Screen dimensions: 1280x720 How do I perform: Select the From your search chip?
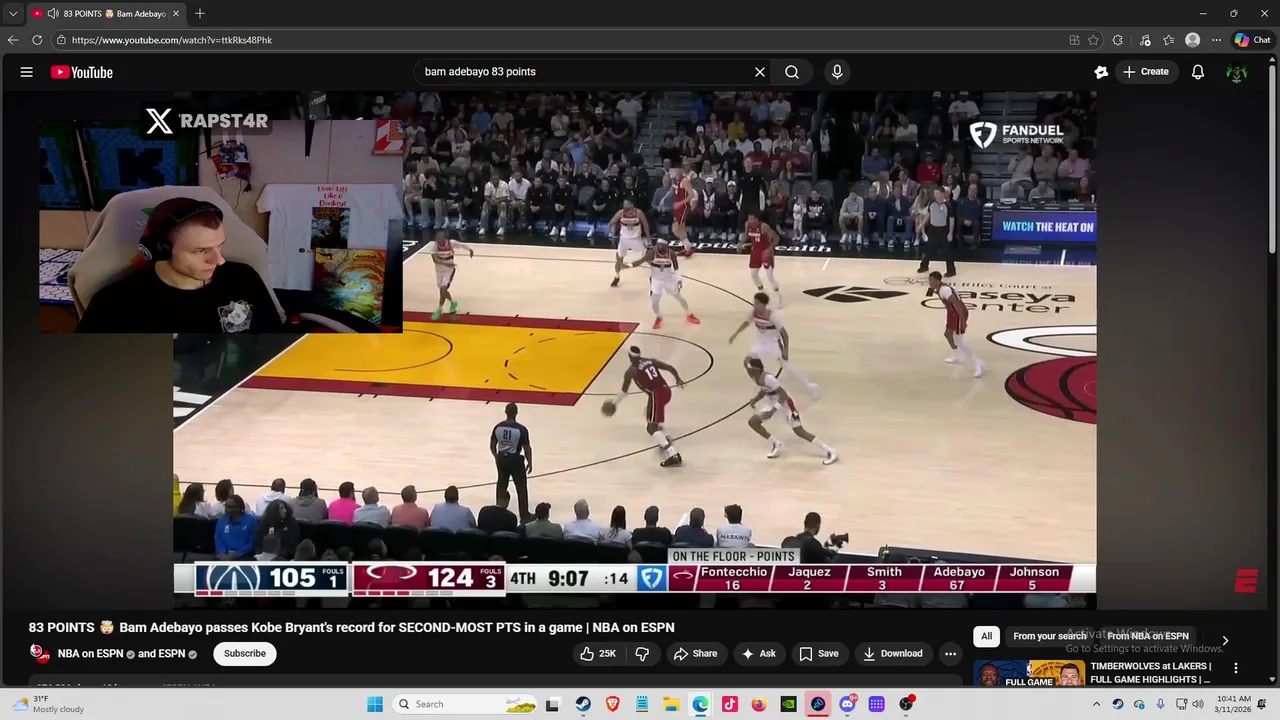click(x=1049, y=636)
